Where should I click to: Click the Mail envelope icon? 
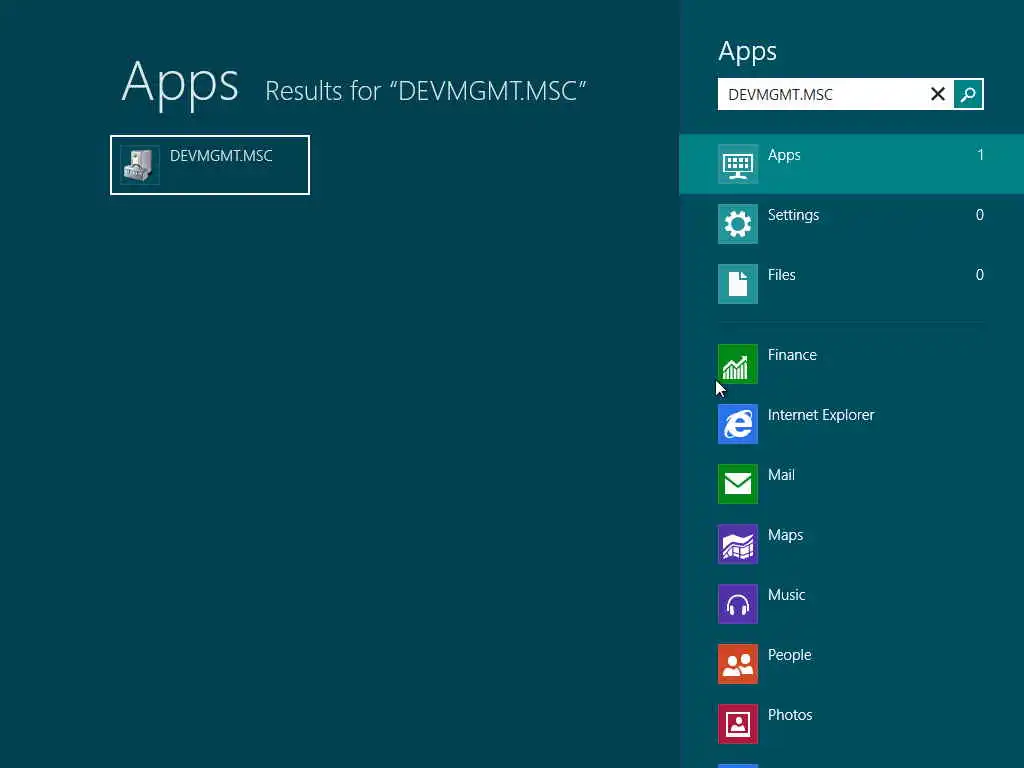pyautogui.click(x=738, y=484)
